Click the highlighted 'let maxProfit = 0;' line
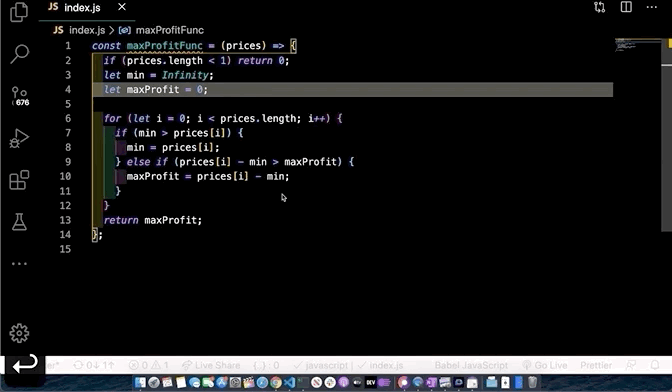The image size is (672, 392). [156, 90]
